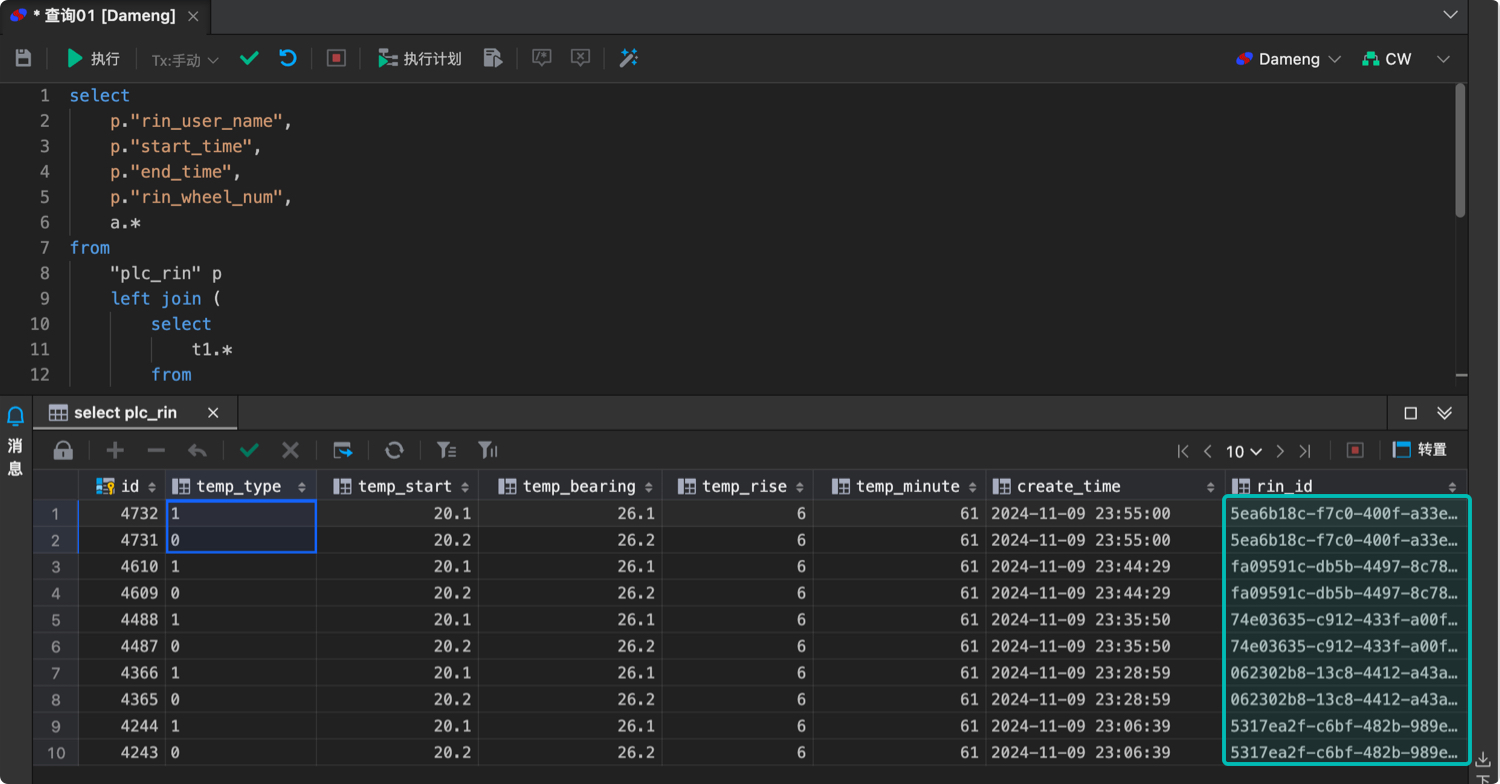Open the page size 10 dropdown

coord(1244,451)
